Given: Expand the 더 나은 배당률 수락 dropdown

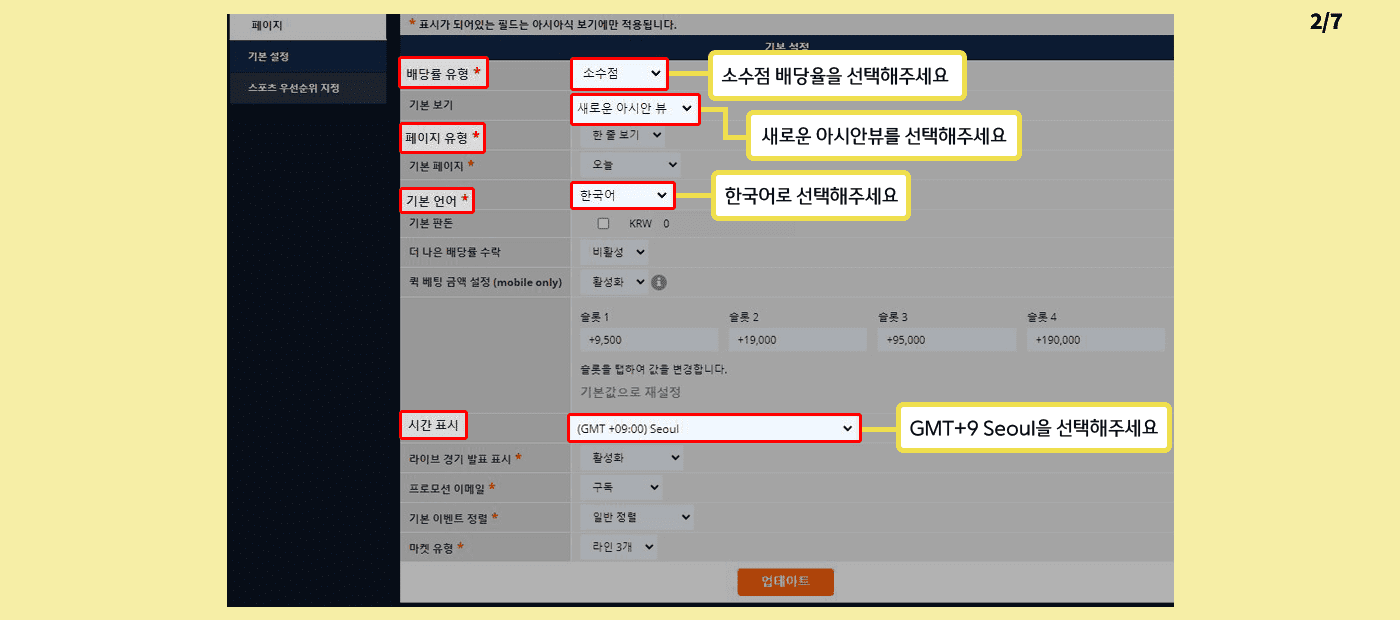Looking at the screenshot, I should pos(613,253).
